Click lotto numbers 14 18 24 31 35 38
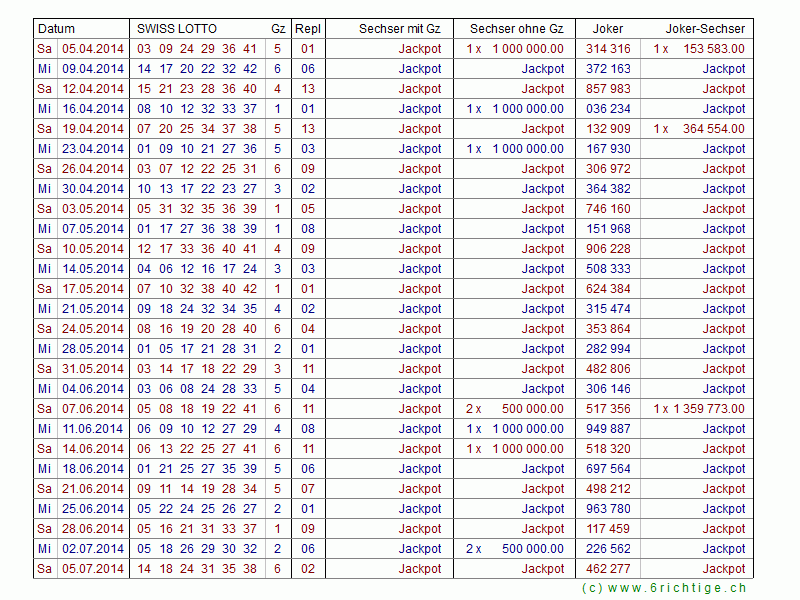 tap(197, 569)
